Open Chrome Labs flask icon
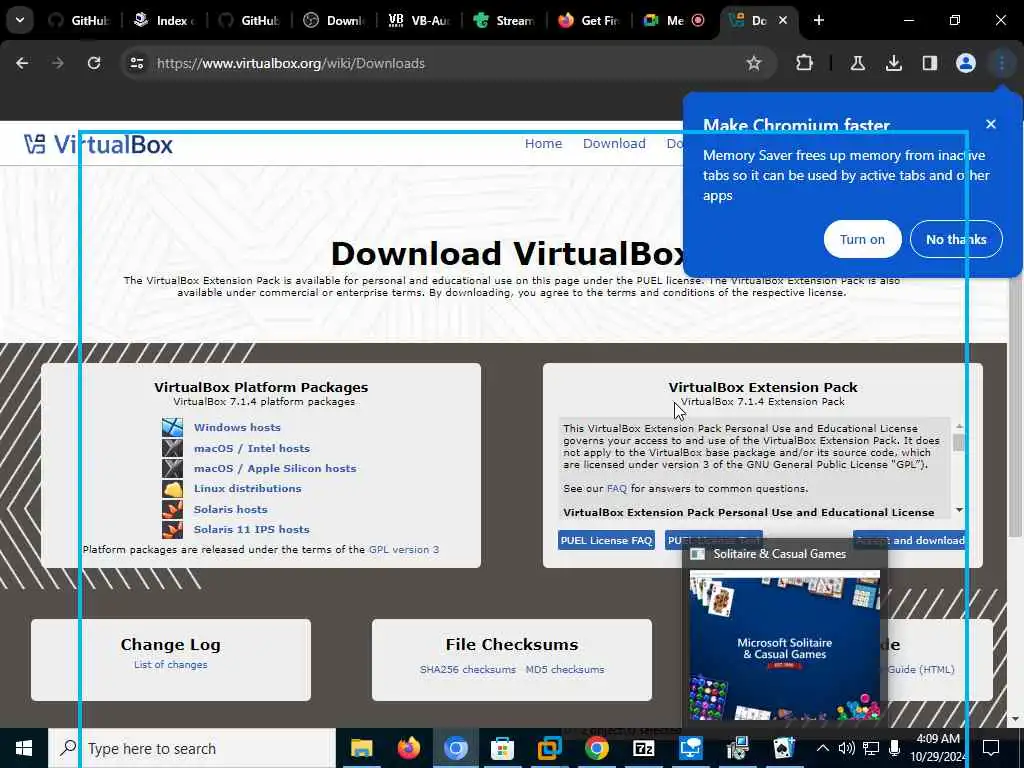The height and width of the screenshot is (768, 1024). coord(857,63)
